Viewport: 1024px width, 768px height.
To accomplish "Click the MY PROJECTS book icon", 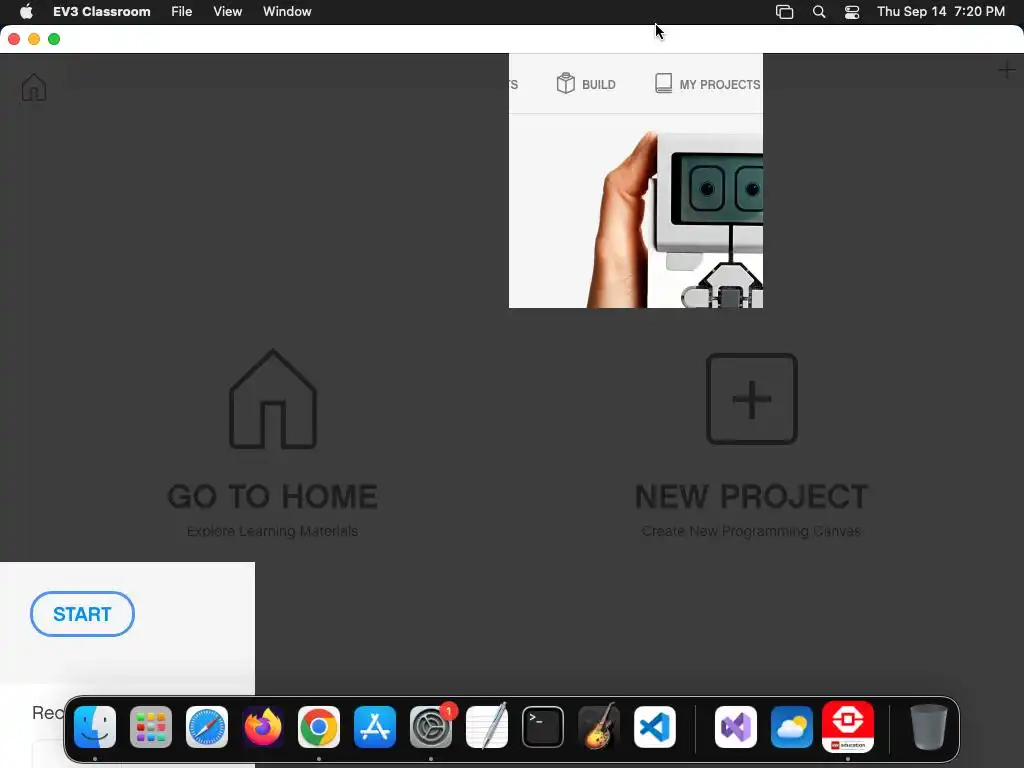I will point(664,84).
